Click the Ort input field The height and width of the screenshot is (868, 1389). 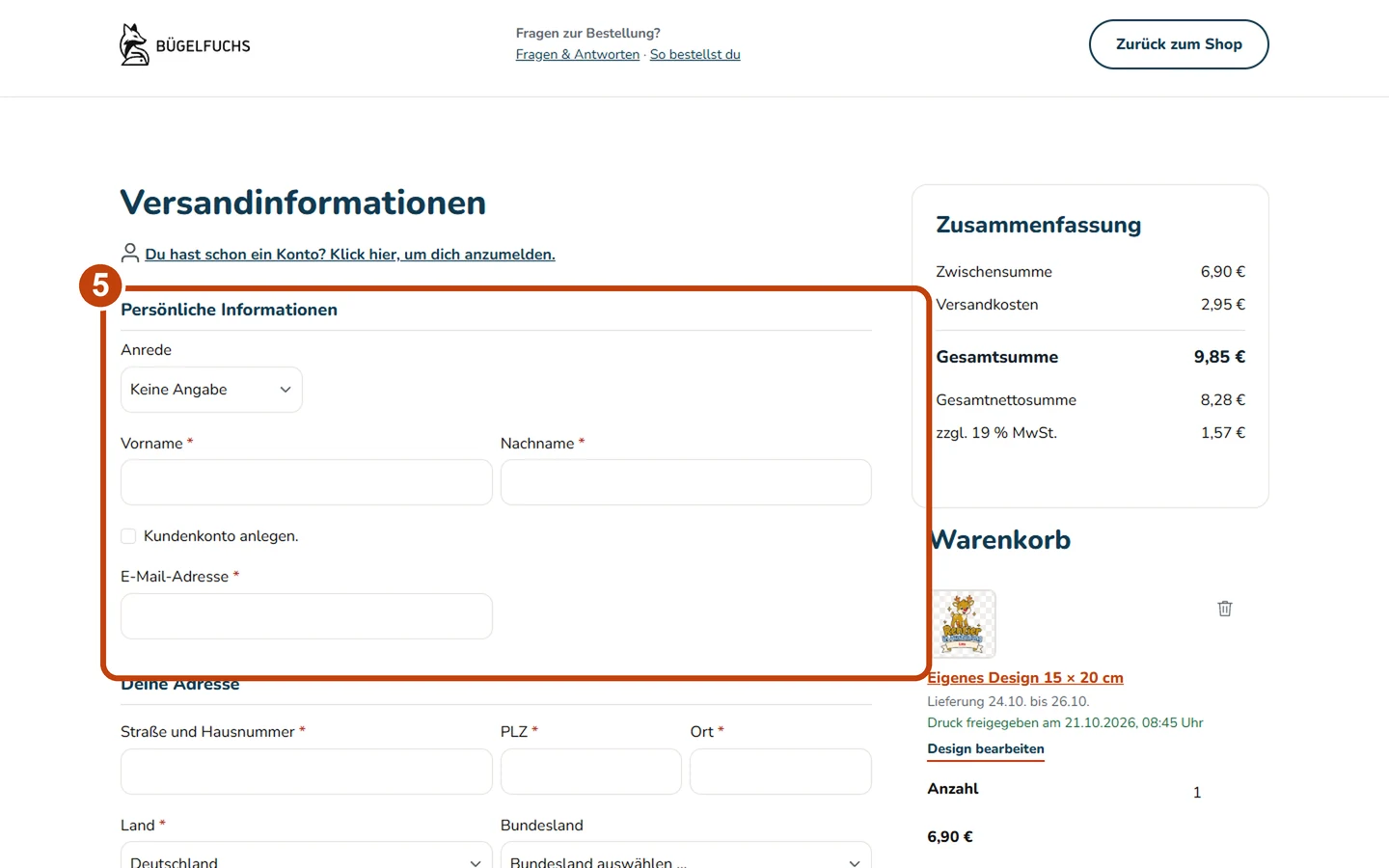tap(780, 772)
